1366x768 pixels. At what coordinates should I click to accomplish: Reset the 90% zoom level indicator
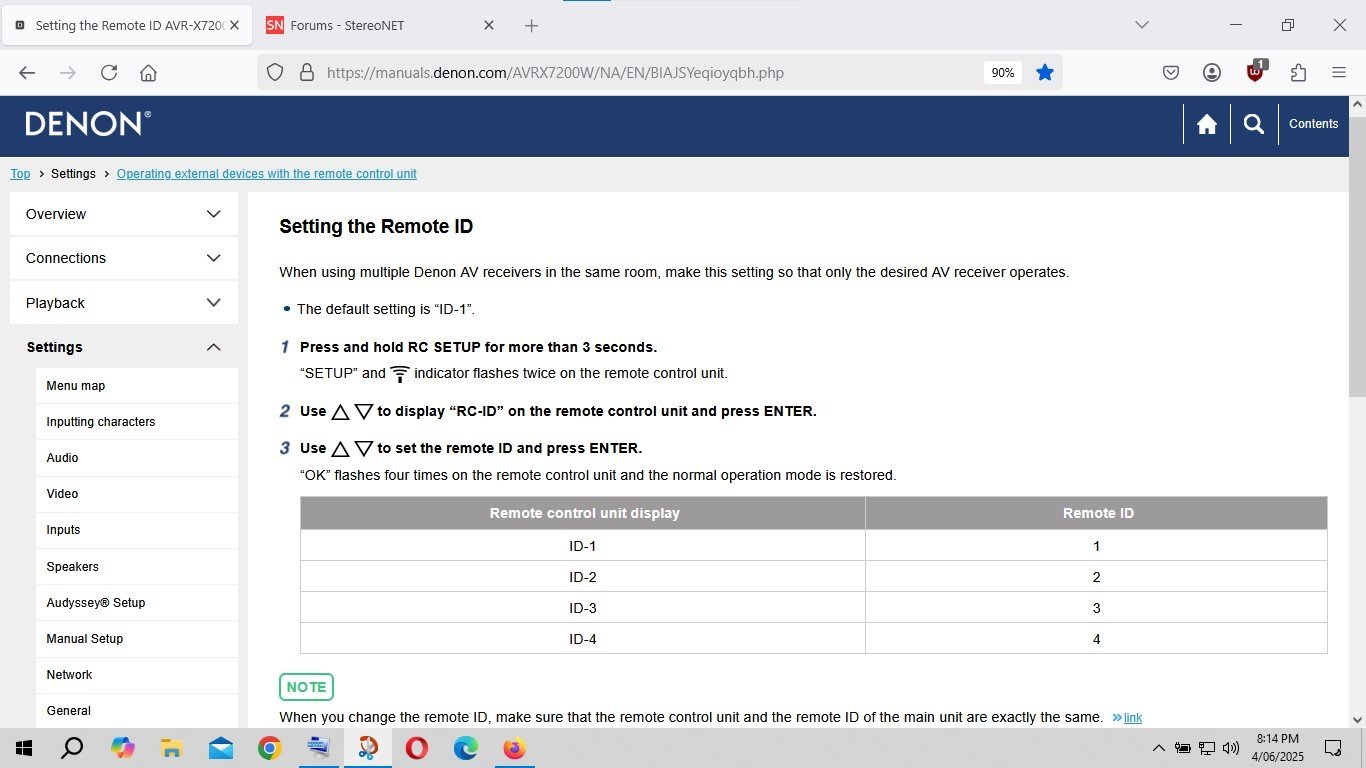pyautogui.click(x=1003, y=72)
